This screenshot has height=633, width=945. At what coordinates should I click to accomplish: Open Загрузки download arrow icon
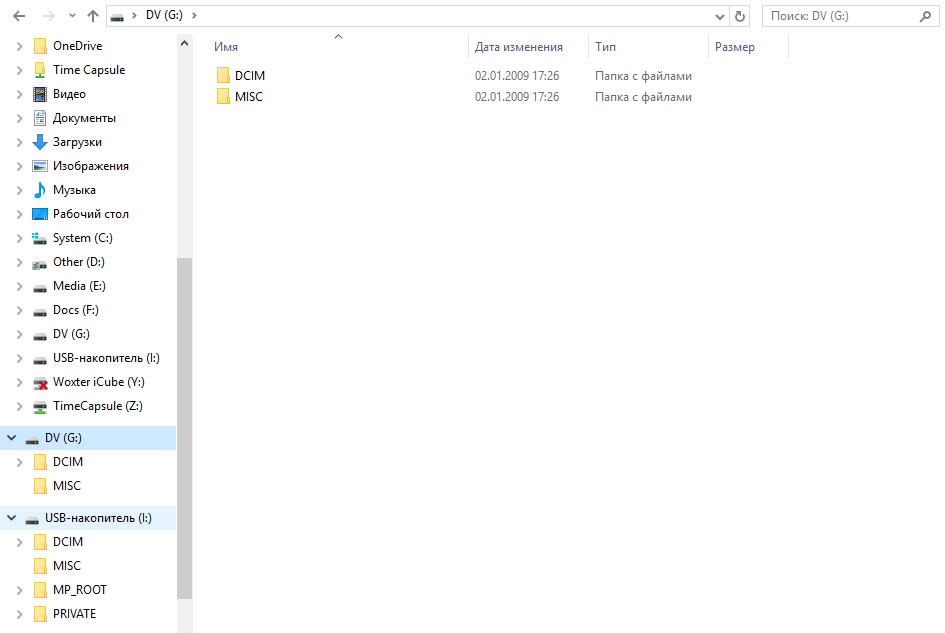(40, 142)
